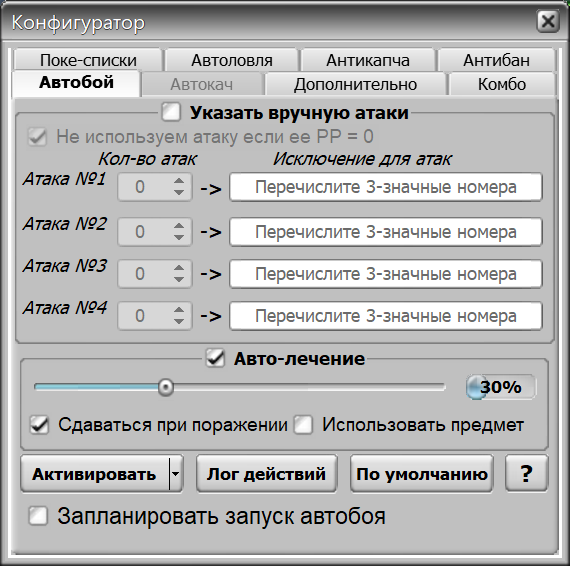Uncheck the Авто-лечение checkbox

(x=215, y=358)
